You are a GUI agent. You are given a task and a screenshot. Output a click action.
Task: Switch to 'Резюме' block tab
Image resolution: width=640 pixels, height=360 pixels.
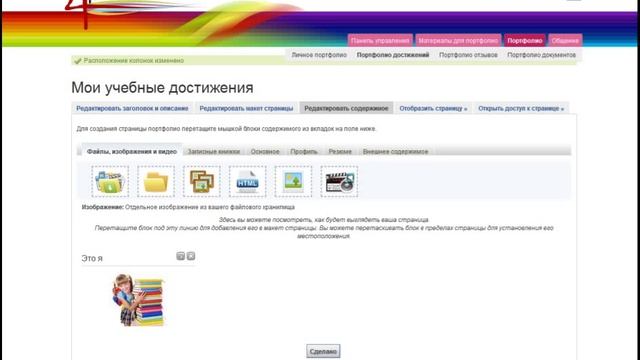(x=340, y=151)
